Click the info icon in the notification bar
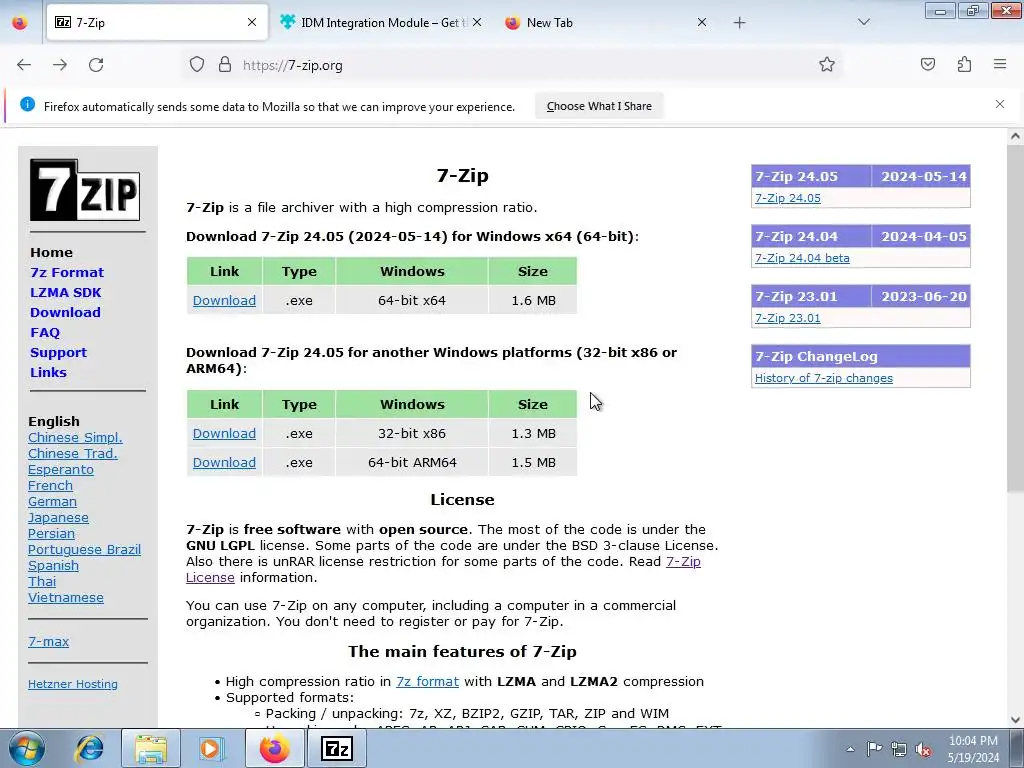This screenshot has height=768, width=1024. (27, 104)
